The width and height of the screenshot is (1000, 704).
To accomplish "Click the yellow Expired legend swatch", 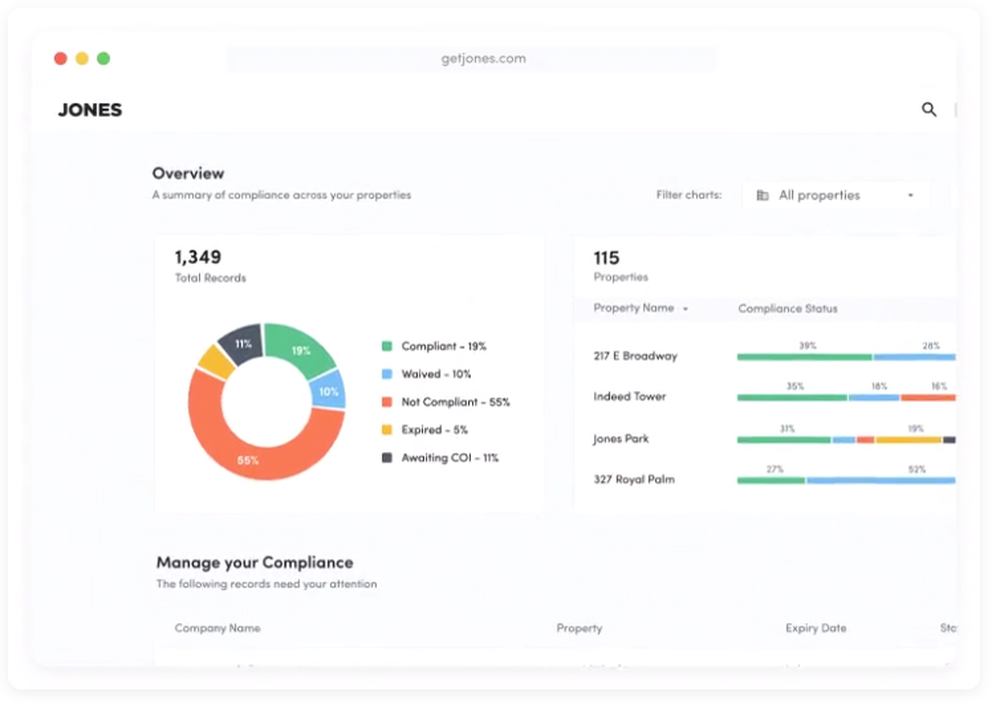I will (x=386, y=430).
